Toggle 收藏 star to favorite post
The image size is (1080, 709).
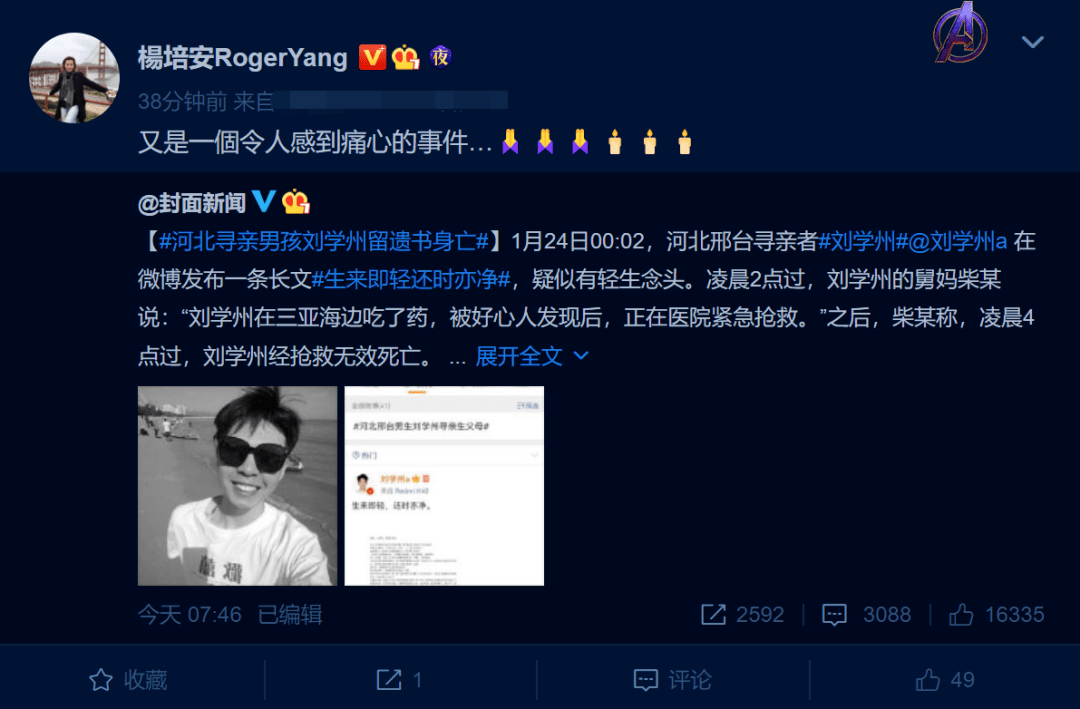(128, 680)
